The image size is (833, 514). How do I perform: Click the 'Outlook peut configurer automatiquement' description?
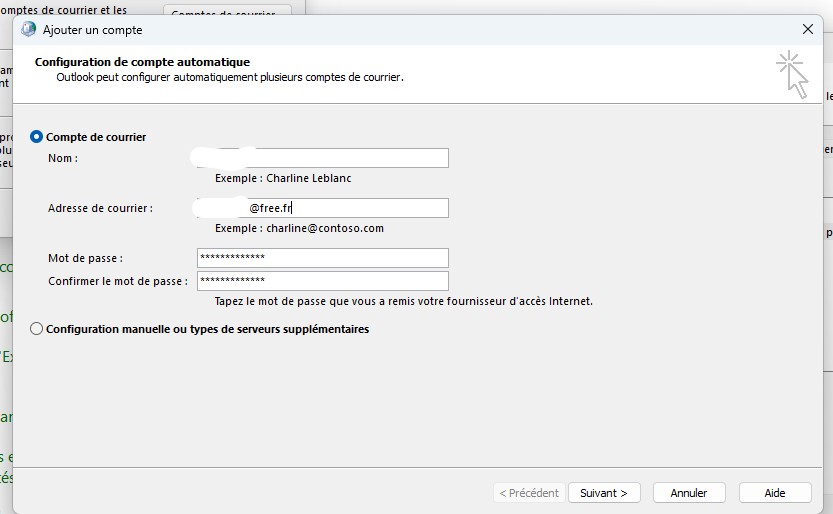pos(230,78)
